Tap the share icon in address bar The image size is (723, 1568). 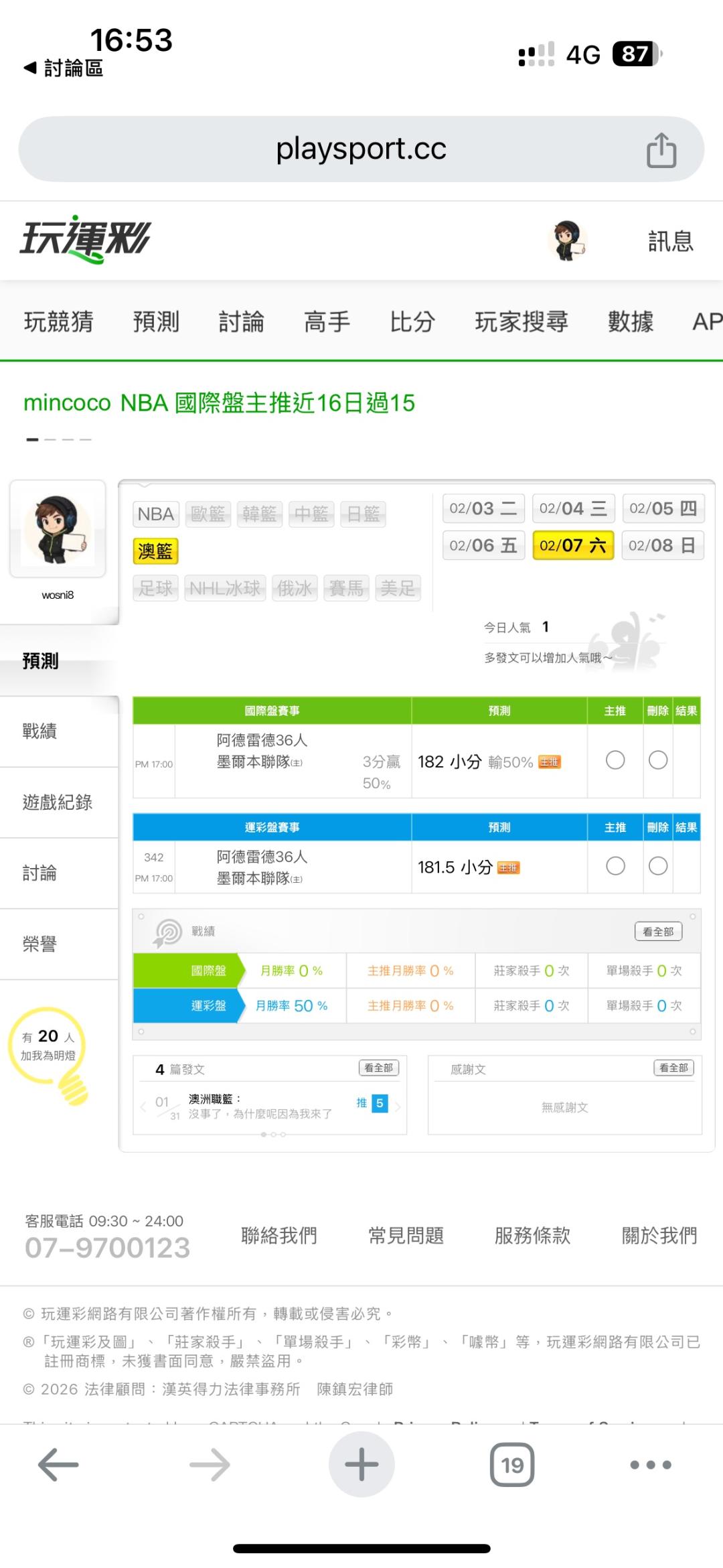tap(661, 150)
